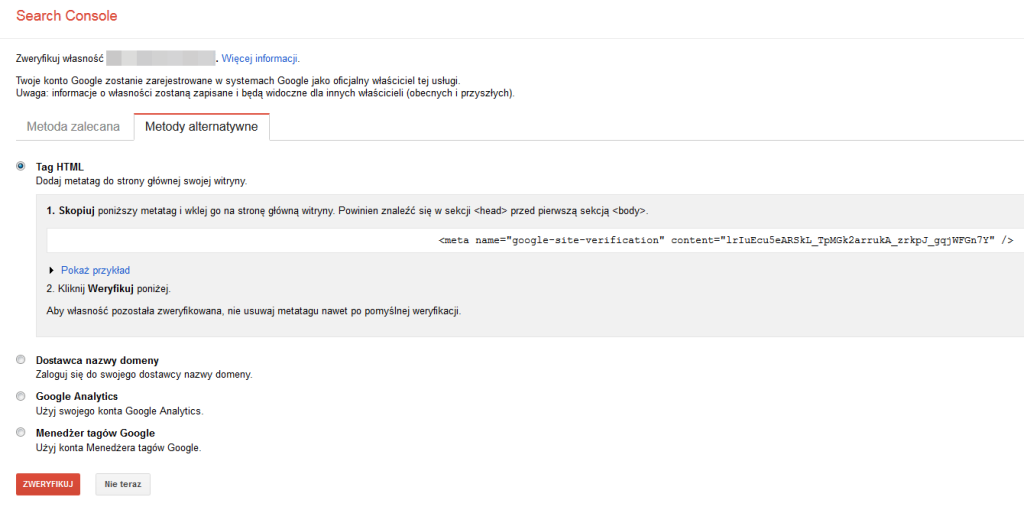Click the Menedżer tagów Google label
The image size is (1024, 510).
pyautogui.click(x=95, y=433)
